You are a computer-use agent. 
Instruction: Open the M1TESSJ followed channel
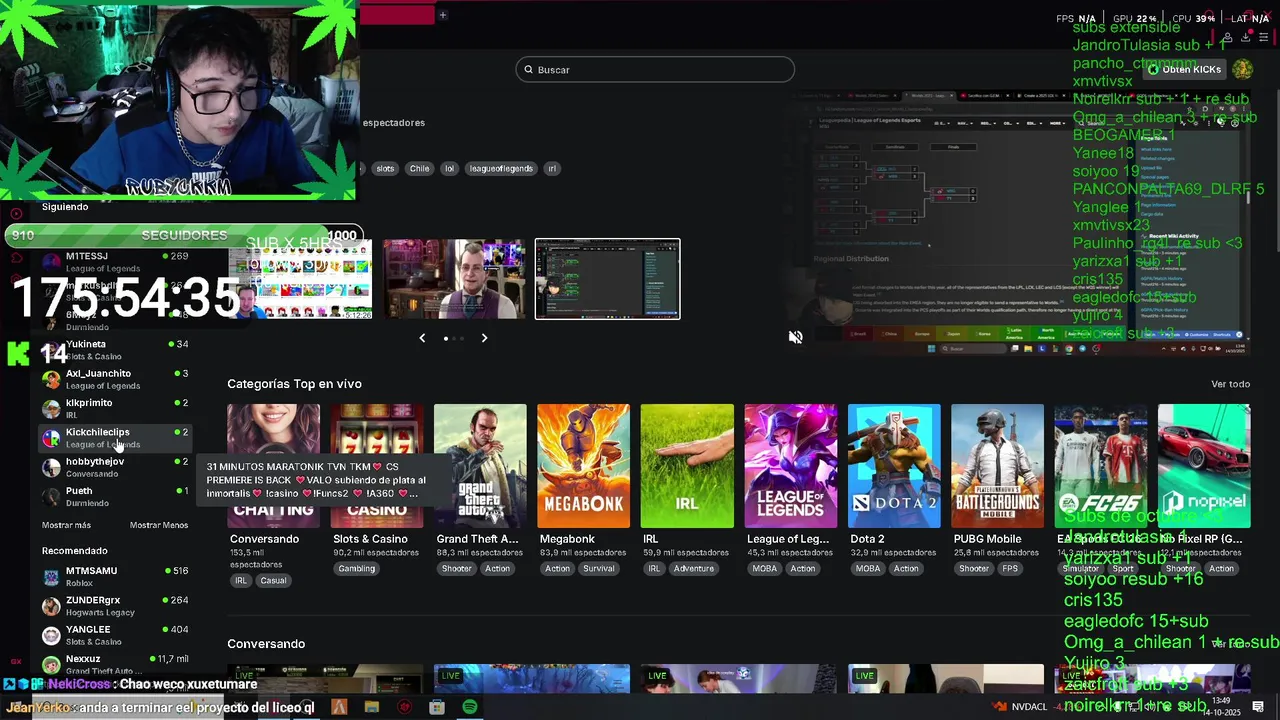[115, 262]
